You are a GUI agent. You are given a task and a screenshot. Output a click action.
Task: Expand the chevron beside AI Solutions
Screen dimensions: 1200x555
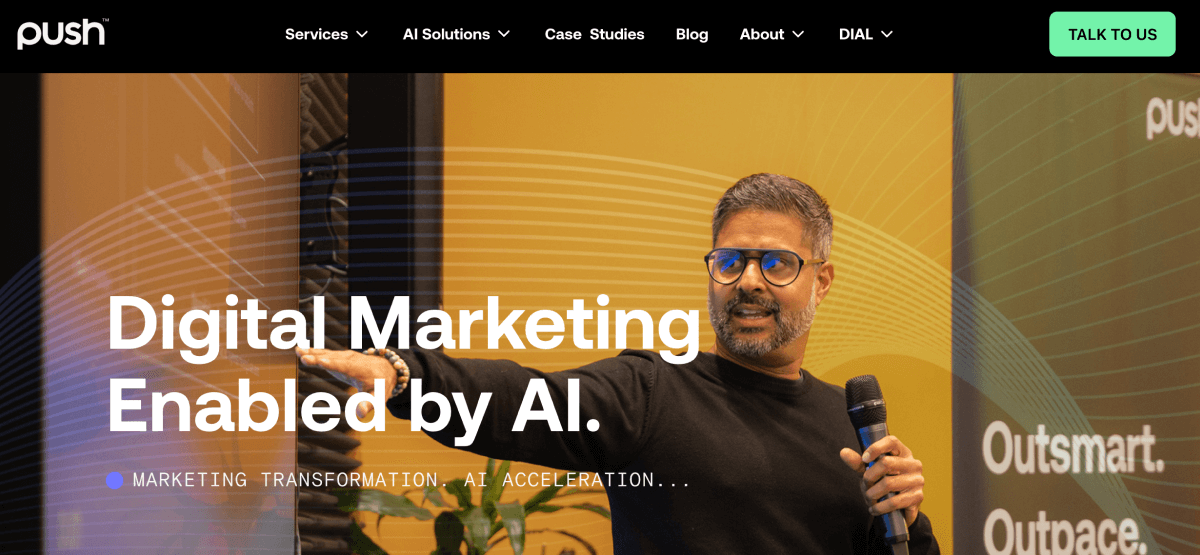(504, 34)
